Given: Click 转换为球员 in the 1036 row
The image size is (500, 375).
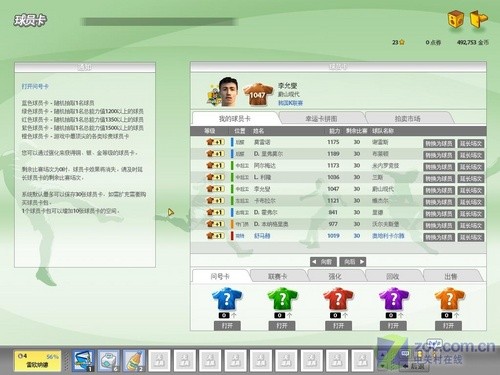Looking at the screenshot, I should coord(439,179).
